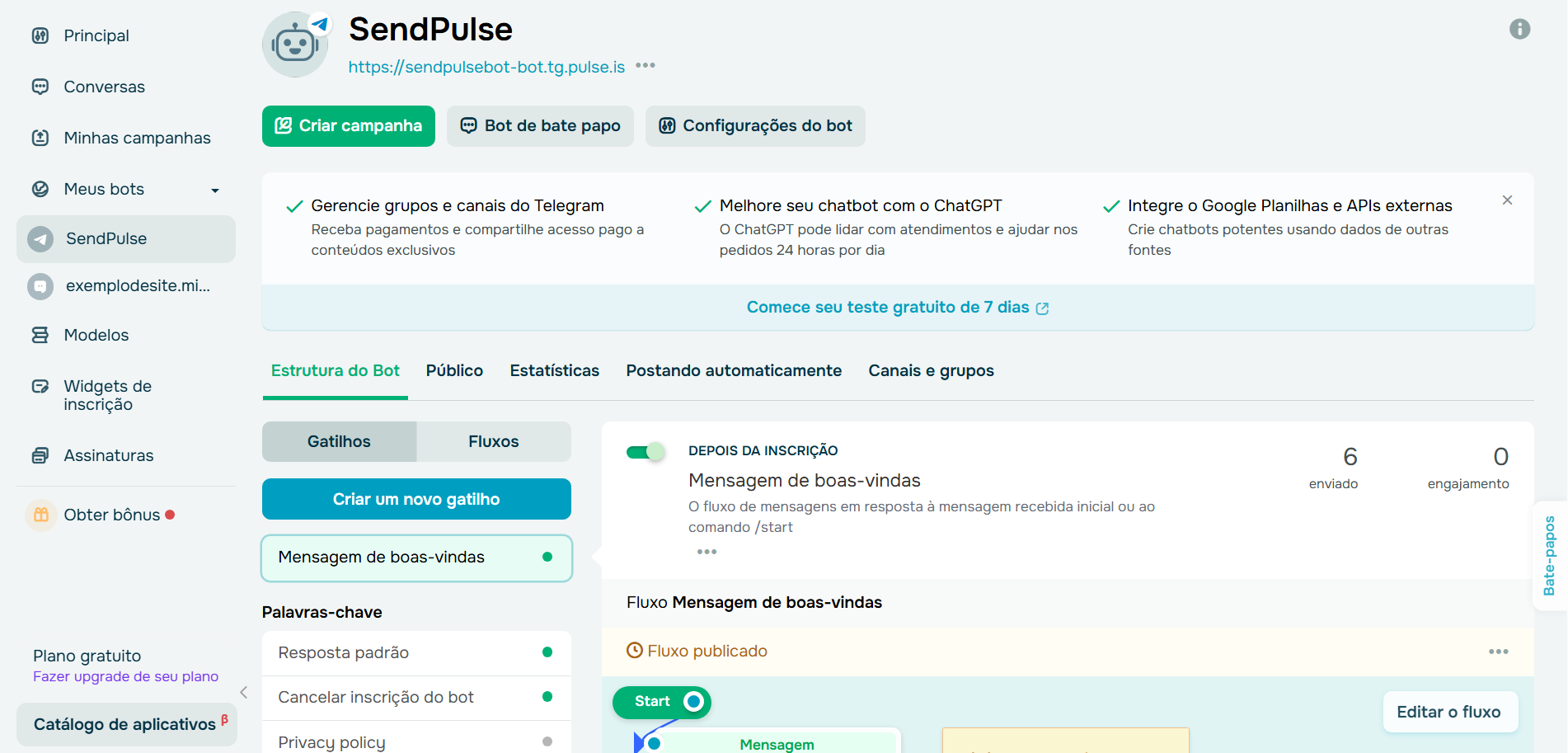Open Modelos section
The height and width of the screenshot is (753, 1568).
point(96,335)
